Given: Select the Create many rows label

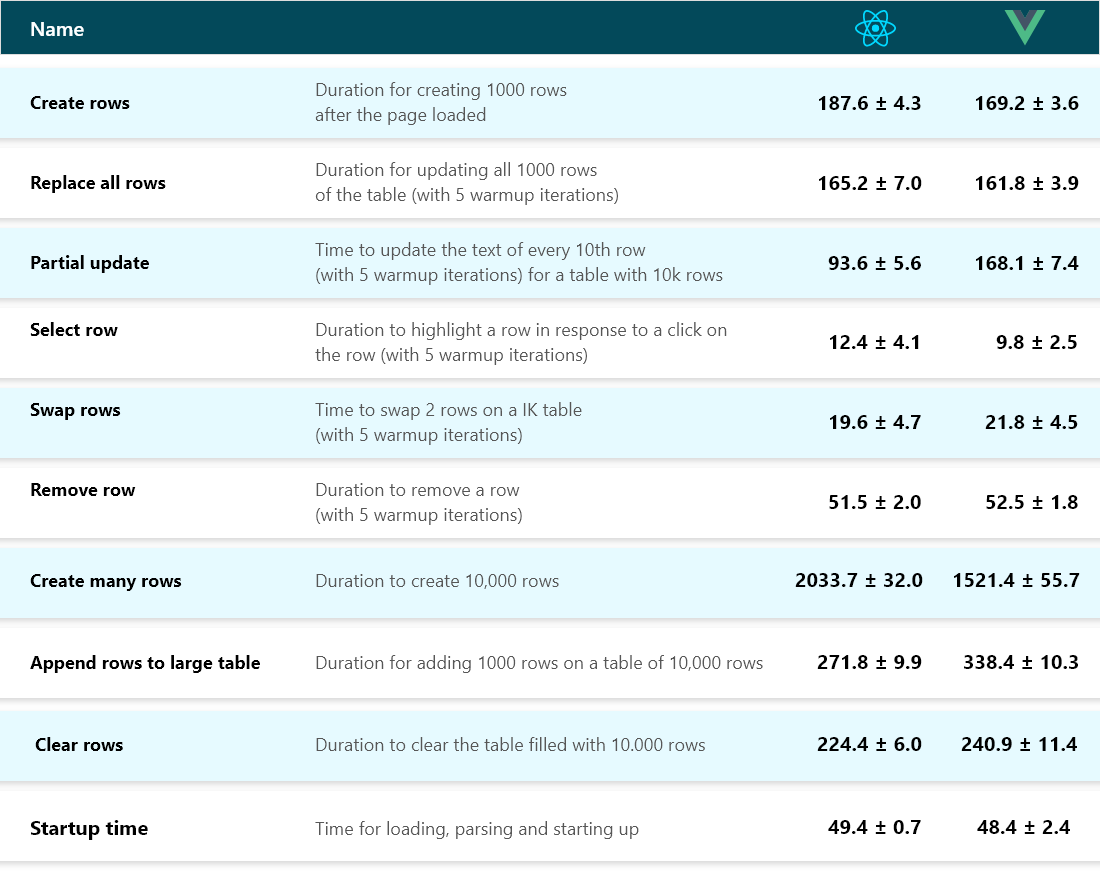Looking at the screenshot, I should tap(106, 581).
